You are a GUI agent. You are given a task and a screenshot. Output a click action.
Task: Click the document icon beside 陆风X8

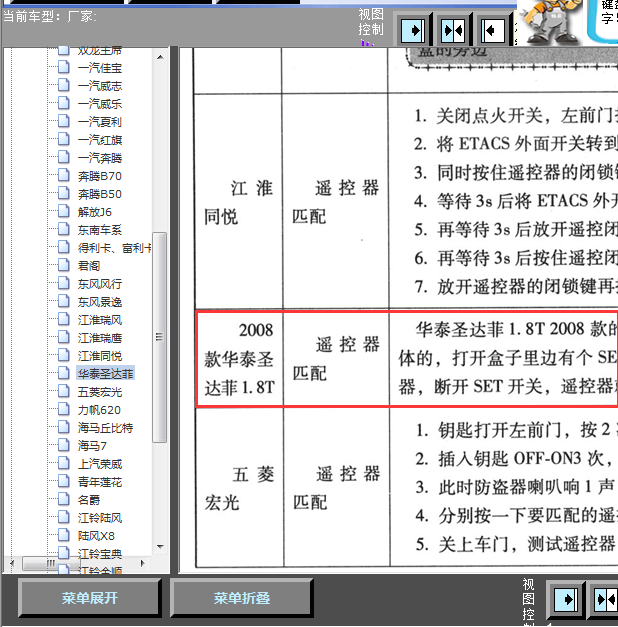tap(64, 535)
